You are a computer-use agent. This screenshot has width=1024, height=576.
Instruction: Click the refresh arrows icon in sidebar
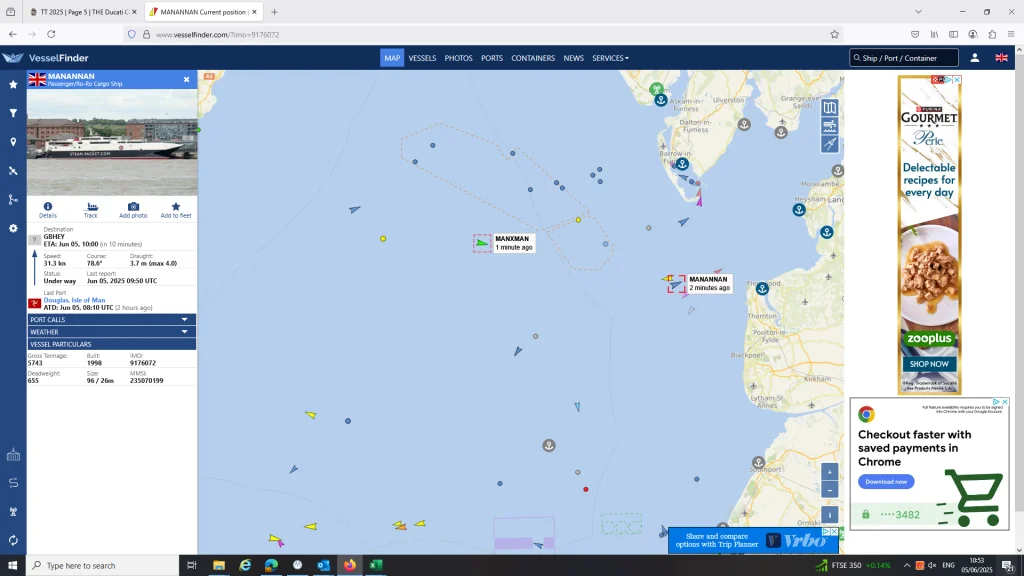coord(13,540)
